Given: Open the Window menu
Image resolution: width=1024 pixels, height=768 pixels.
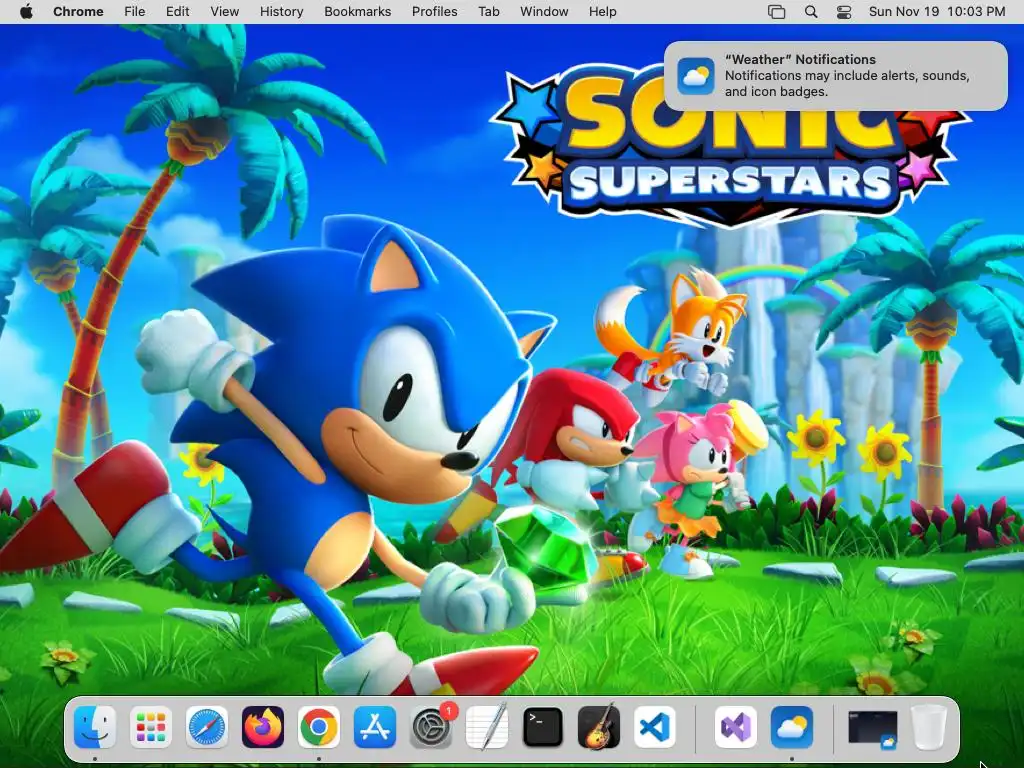Looking at the screenshot, I should pyautogui.click(x=544, y=12).
